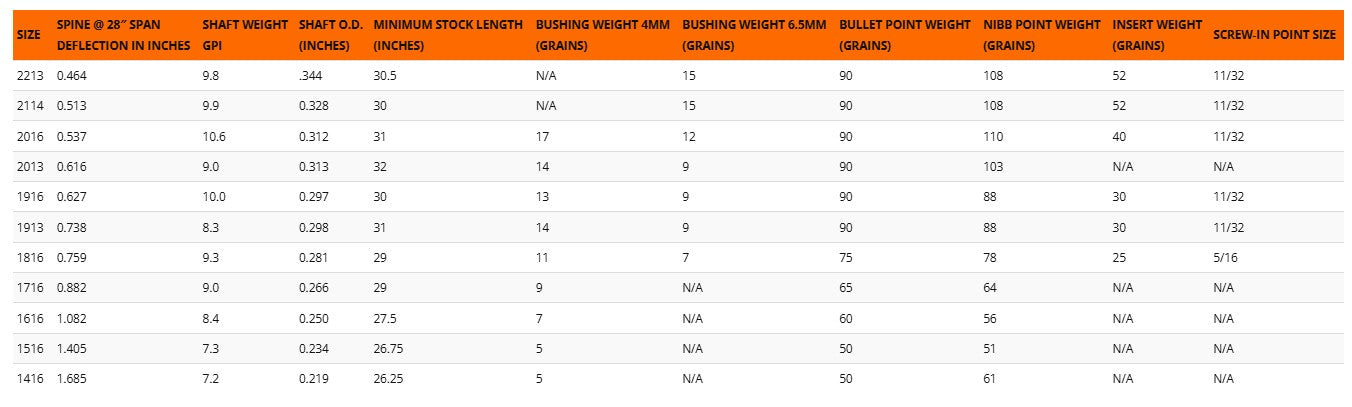Select the INSERT WEIGHT header
The width and height of the screenshot is (1352, 407).
point(1157,35)
